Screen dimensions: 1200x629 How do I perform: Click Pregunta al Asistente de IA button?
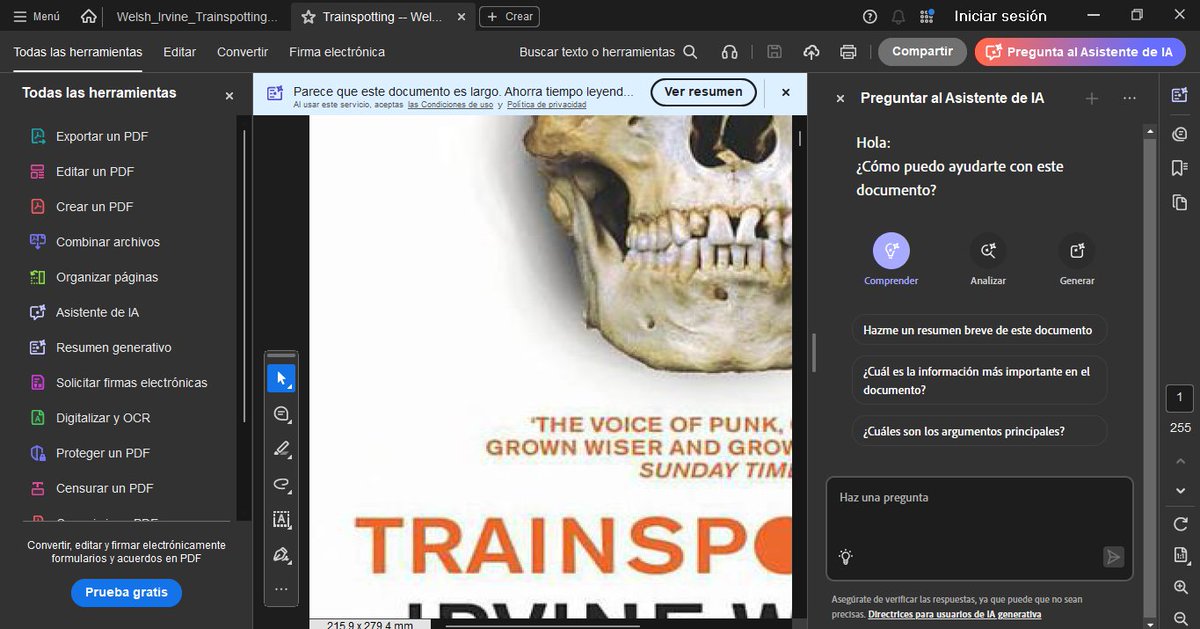pos(1080,52)
